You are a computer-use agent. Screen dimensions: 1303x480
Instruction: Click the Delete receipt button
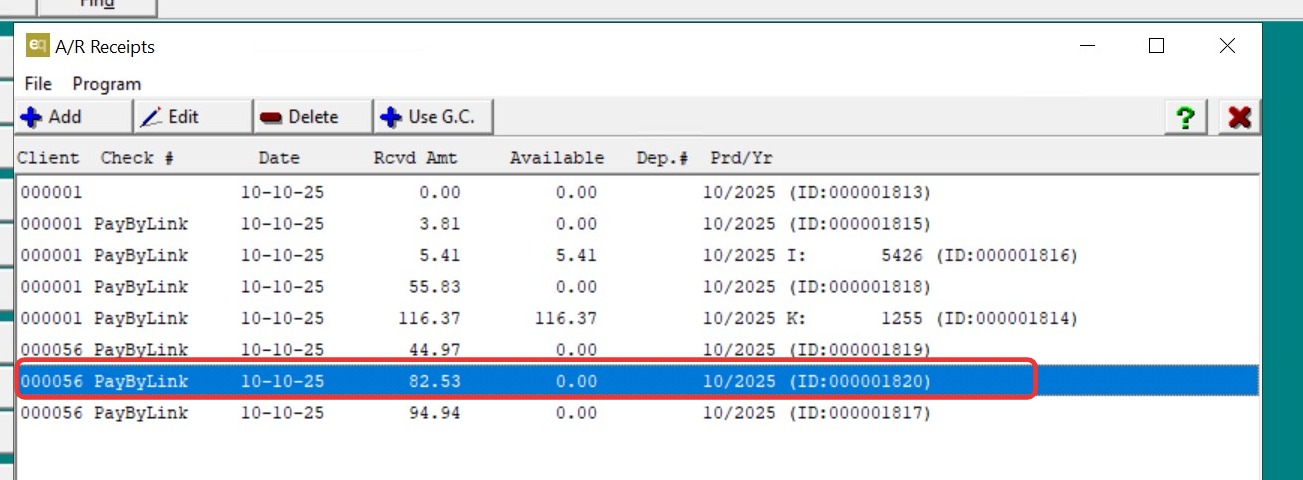pos(313,117)
